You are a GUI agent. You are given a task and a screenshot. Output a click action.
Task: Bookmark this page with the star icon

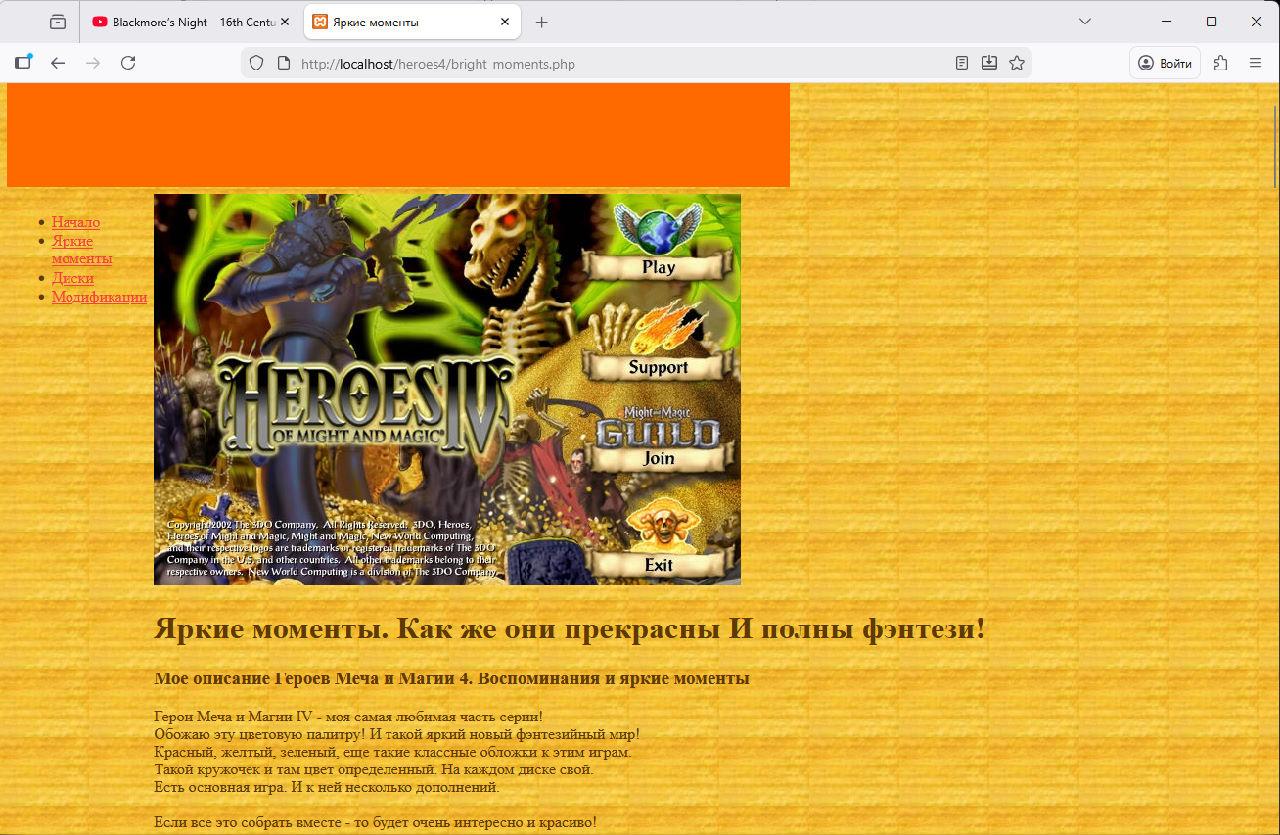[x=1017, y=63]
